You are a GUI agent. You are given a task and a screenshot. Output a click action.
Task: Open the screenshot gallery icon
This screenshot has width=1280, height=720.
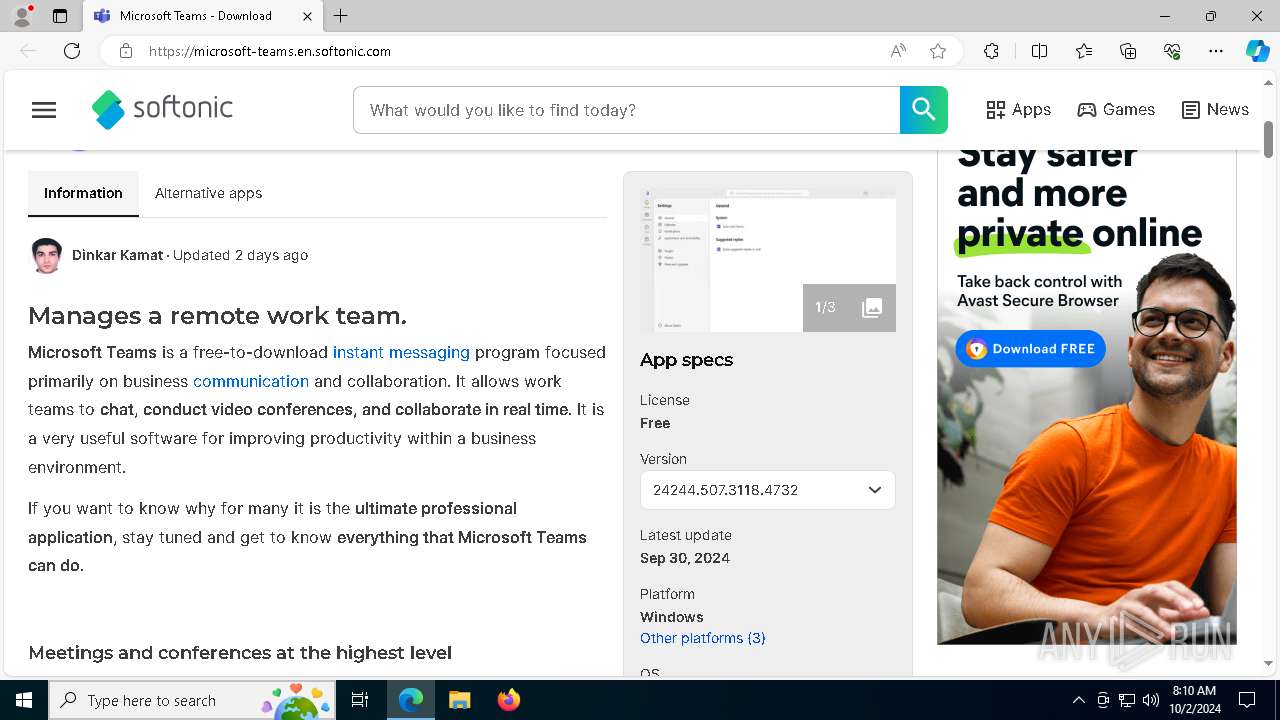pos(872,307)
